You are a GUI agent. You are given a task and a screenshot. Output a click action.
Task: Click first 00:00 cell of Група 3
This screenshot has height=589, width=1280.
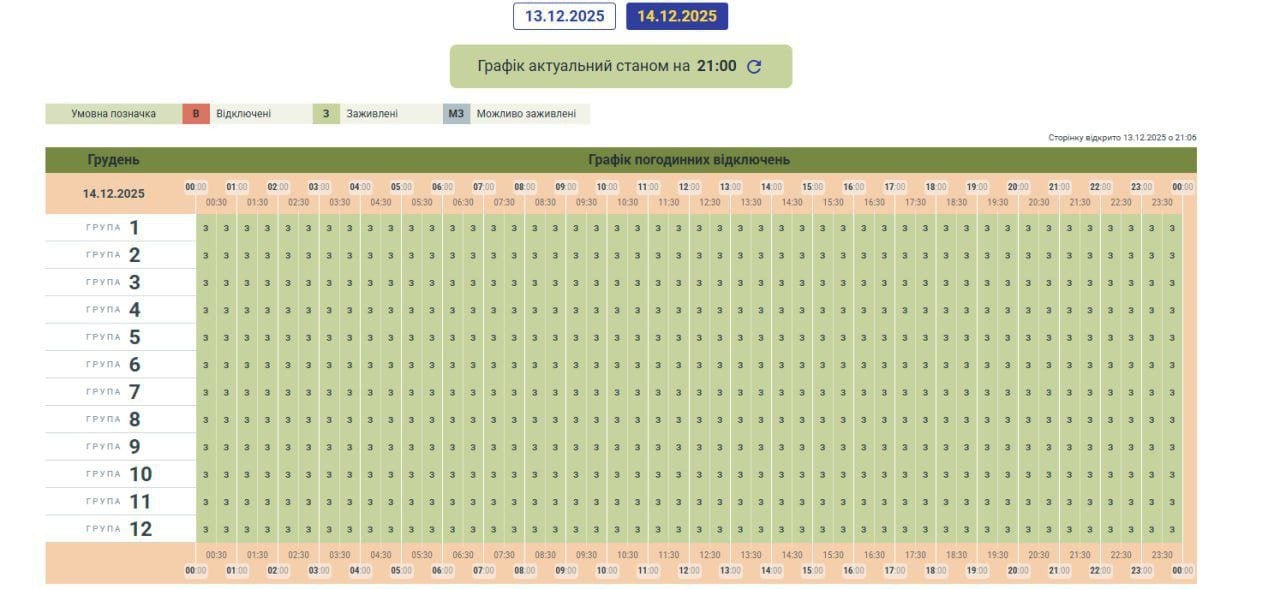pos(205,283)
